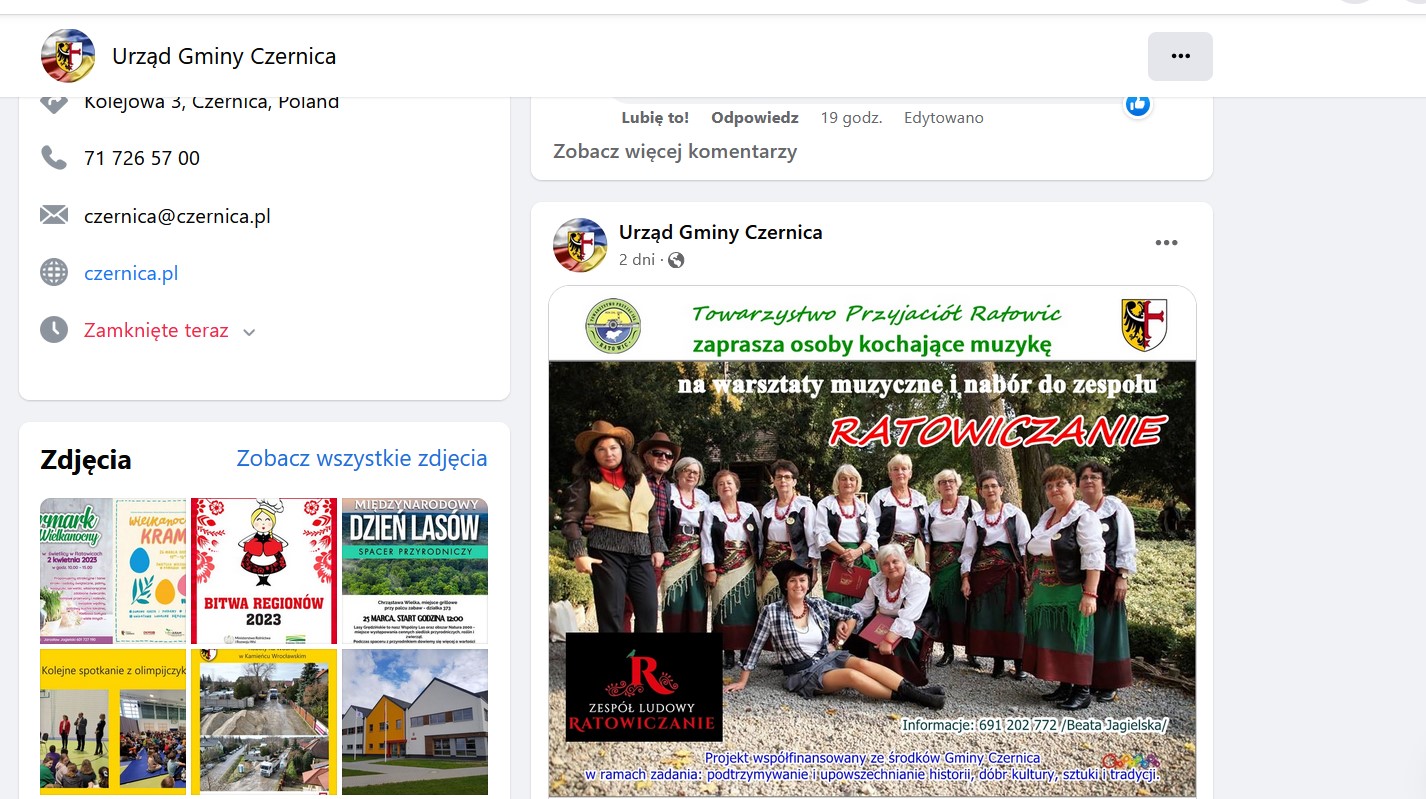Click the public globe icon next to 2 dni
The height and width of the screenshot is (799, 1426).
(676, 260)
